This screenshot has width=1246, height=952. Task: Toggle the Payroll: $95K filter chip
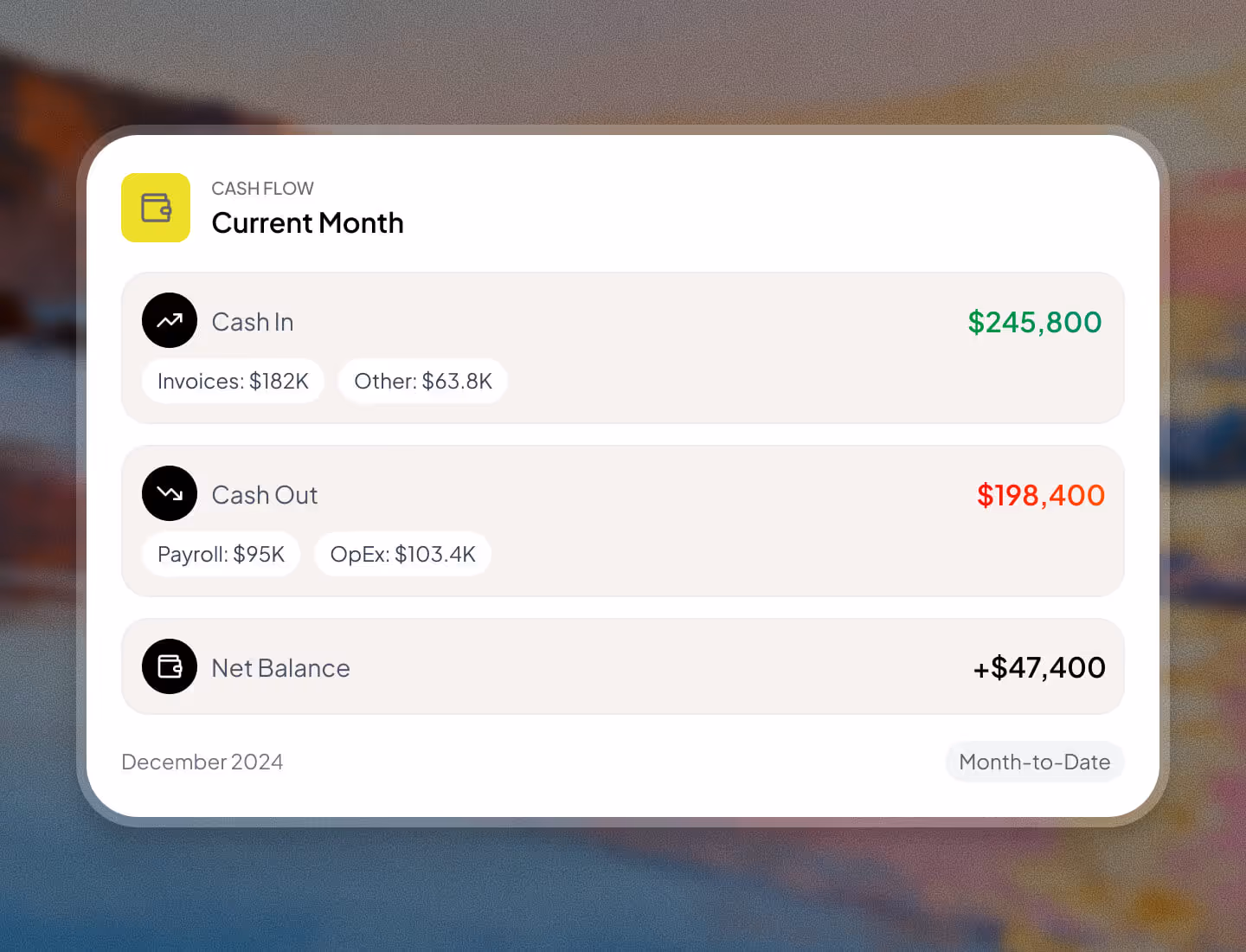[221, 554]
